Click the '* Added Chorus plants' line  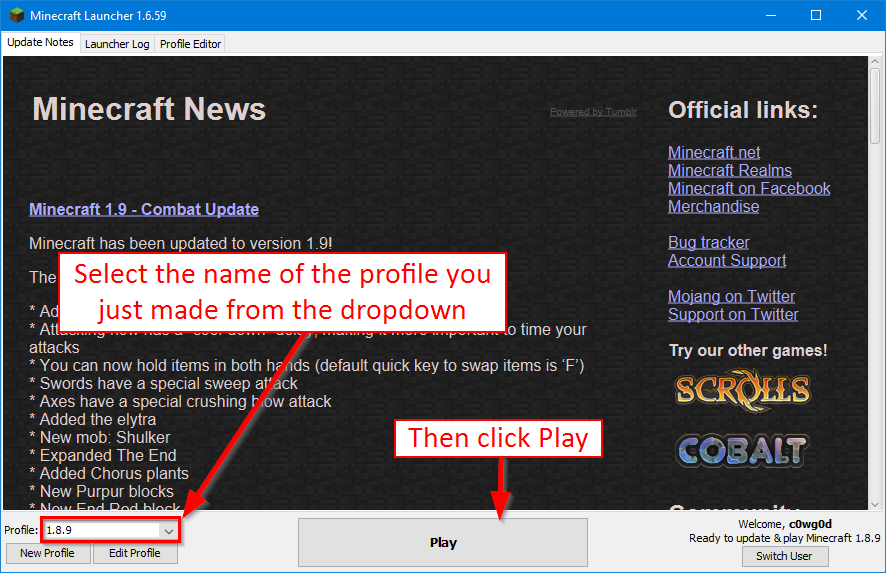point(109,474)
